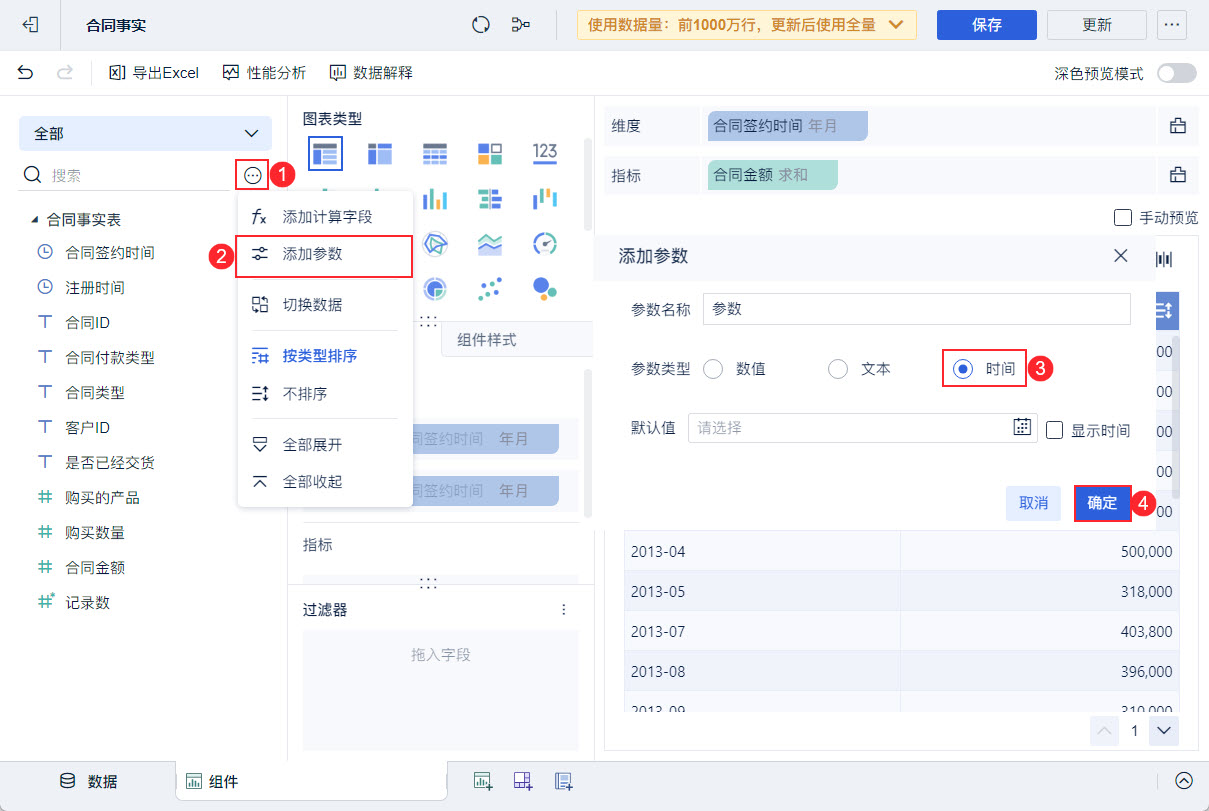1209x811 pixels.
Task: Click the 指标 row toolbox icon
Action: pyautogui.click(x=1178, y=175)
